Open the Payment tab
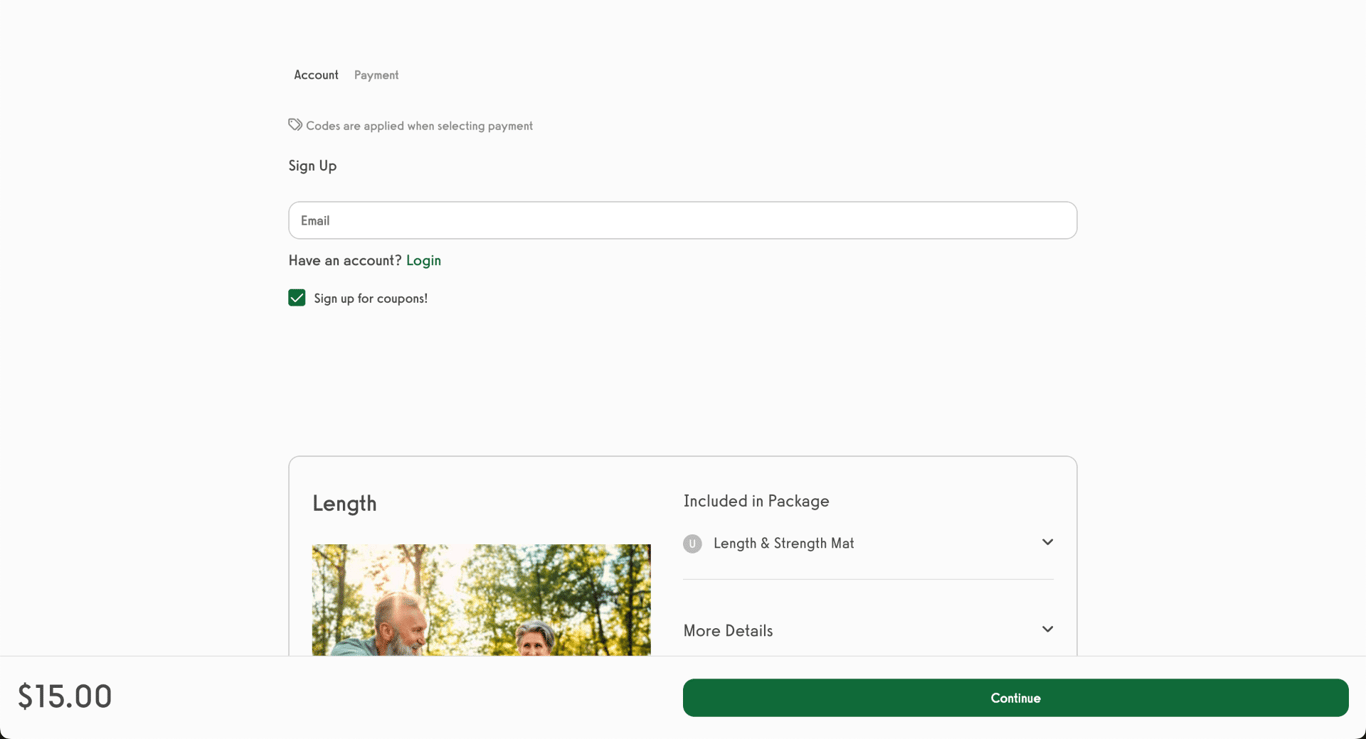Viewport: 1366px width, 739px height. coord(376,75)
